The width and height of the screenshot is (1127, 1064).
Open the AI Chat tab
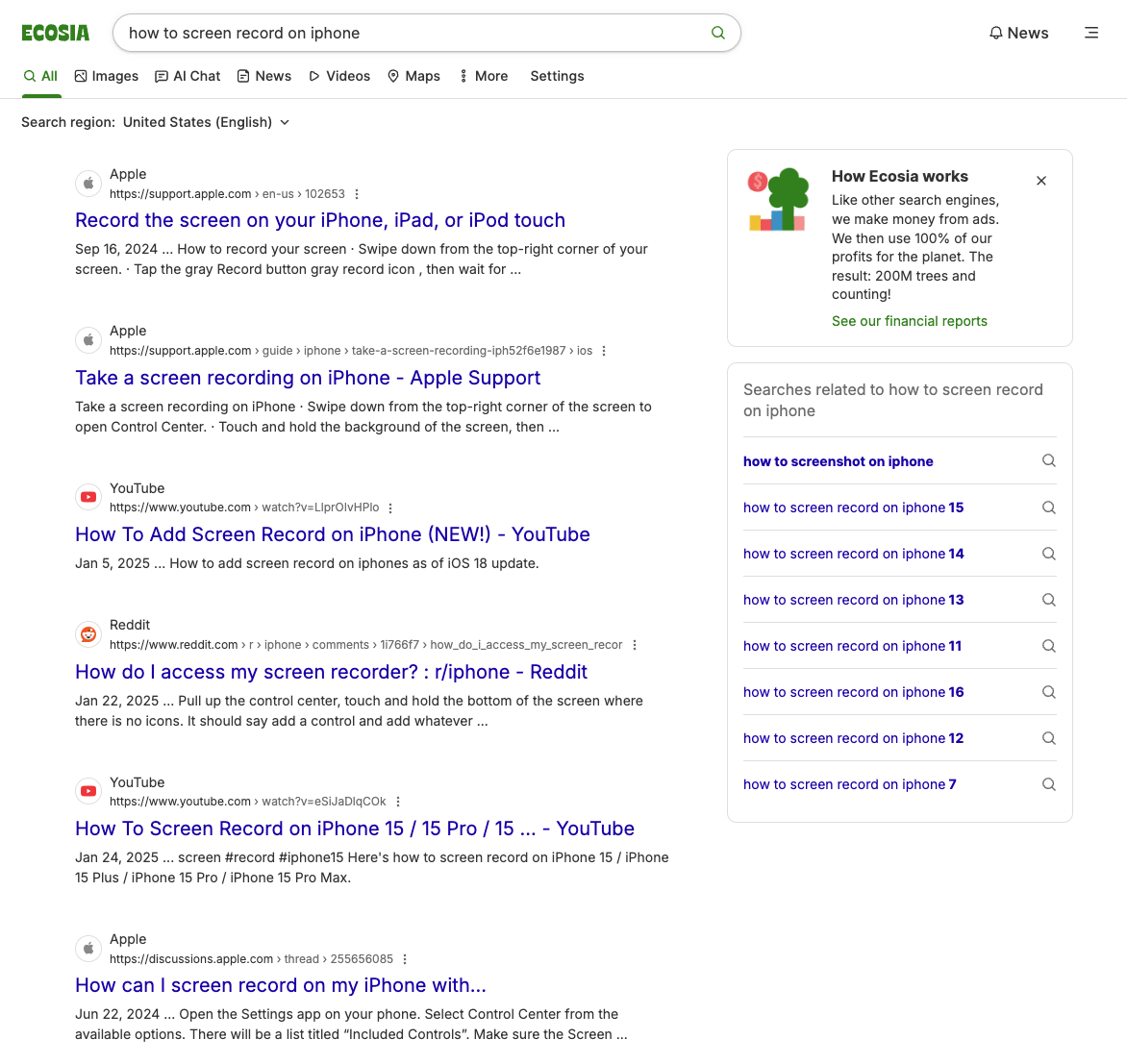[x=188, y=76]
